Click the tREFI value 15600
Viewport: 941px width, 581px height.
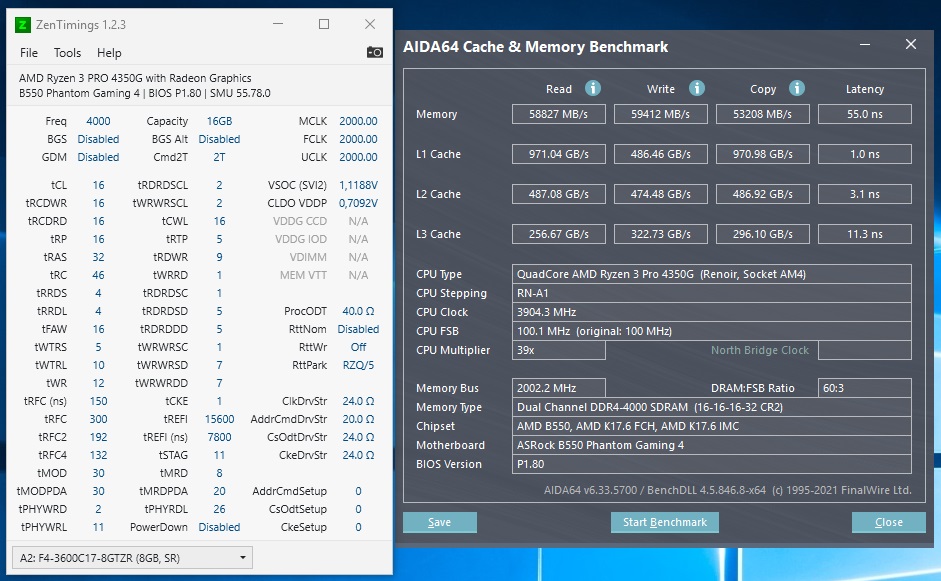pos(219,420)
